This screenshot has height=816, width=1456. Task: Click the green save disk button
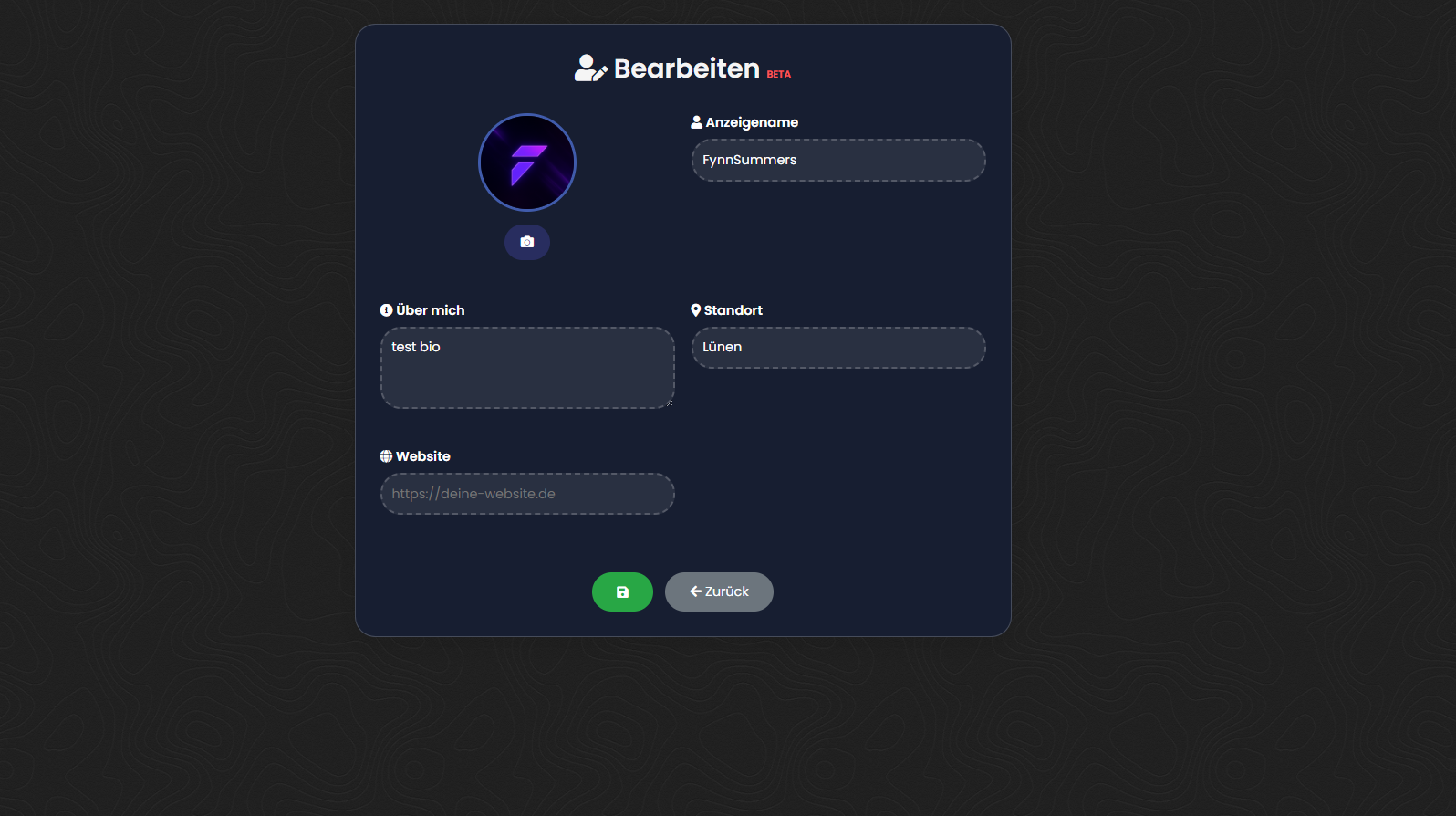(622, 591)
